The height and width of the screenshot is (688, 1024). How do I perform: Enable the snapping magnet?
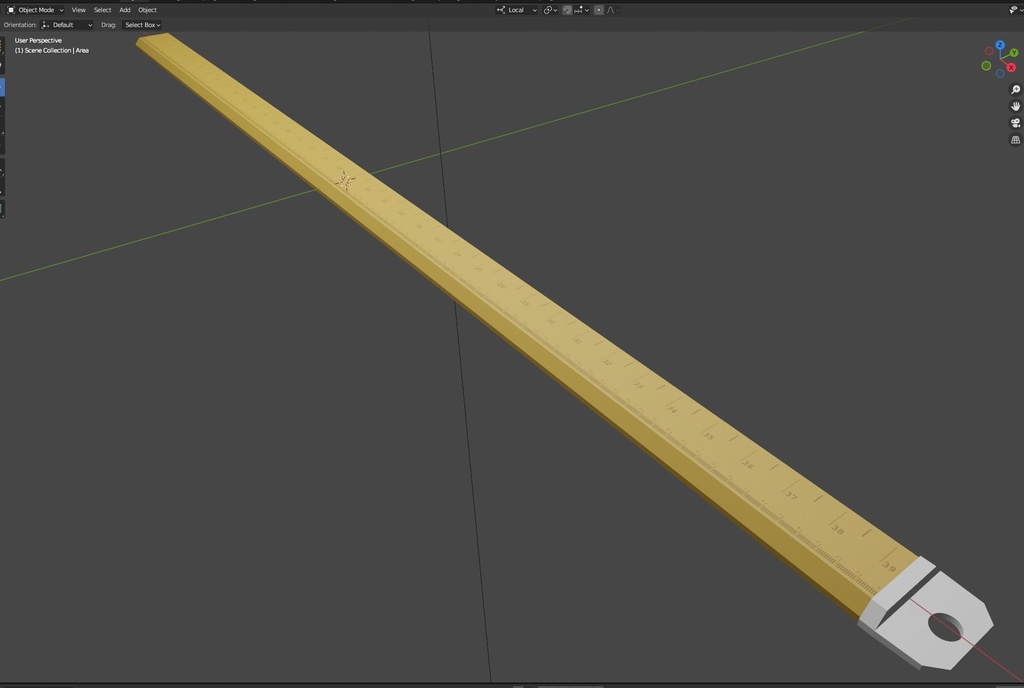[566, 10]
